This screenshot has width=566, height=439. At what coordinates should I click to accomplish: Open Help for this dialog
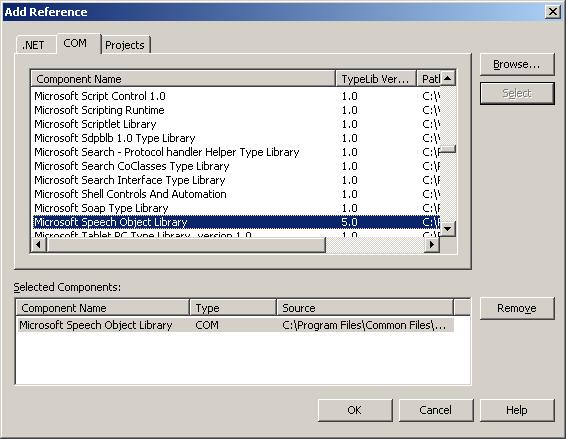[x=517, y=410]
